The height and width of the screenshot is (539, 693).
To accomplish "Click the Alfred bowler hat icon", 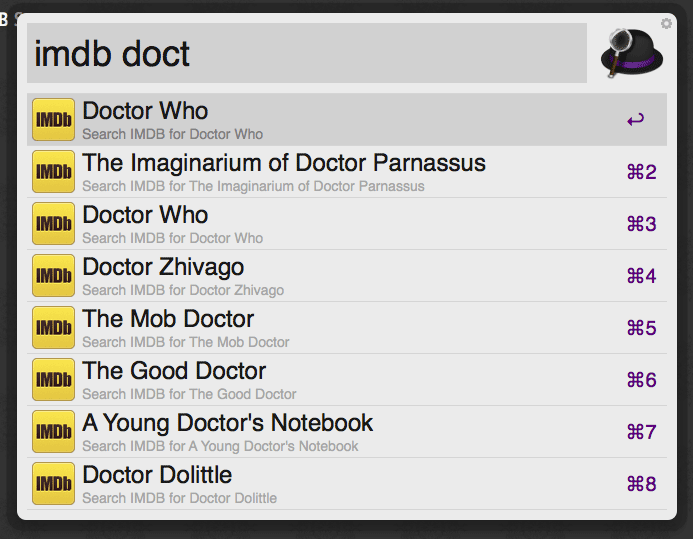I will tap(631, 53).
